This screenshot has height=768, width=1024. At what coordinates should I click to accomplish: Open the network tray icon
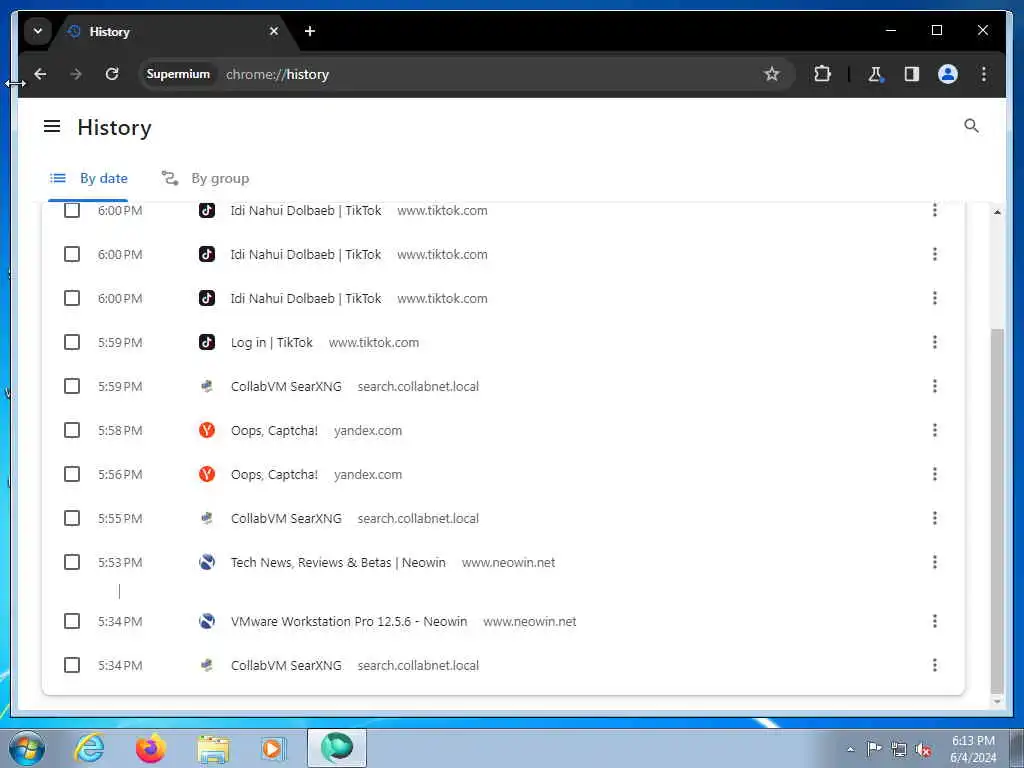click(899, 749)
